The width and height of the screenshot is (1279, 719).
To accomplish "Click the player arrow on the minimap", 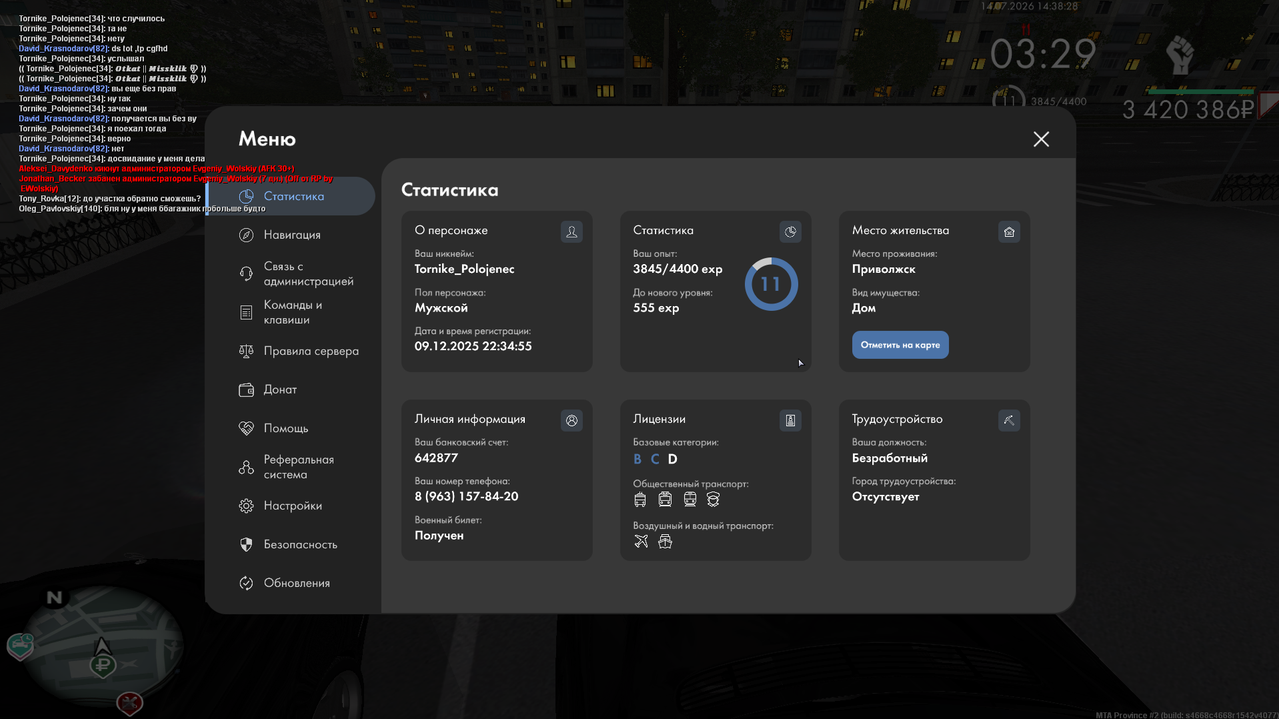I will tap(101, 645).
